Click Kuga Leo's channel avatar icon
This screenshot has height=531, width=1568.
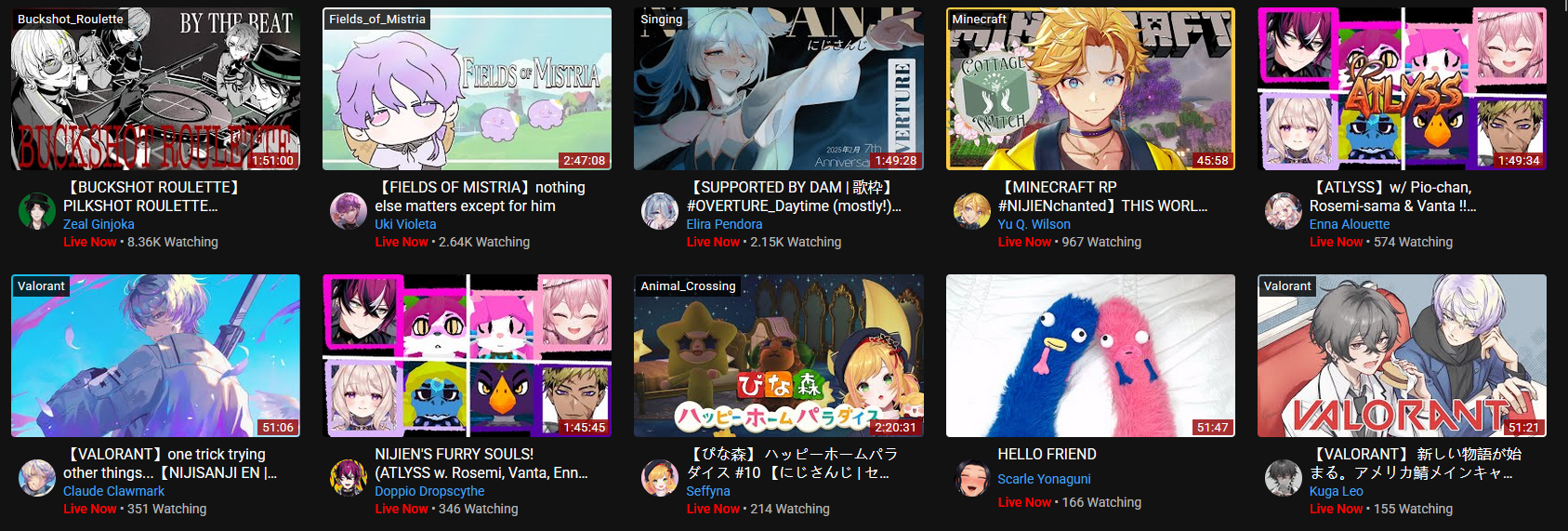1283,478
